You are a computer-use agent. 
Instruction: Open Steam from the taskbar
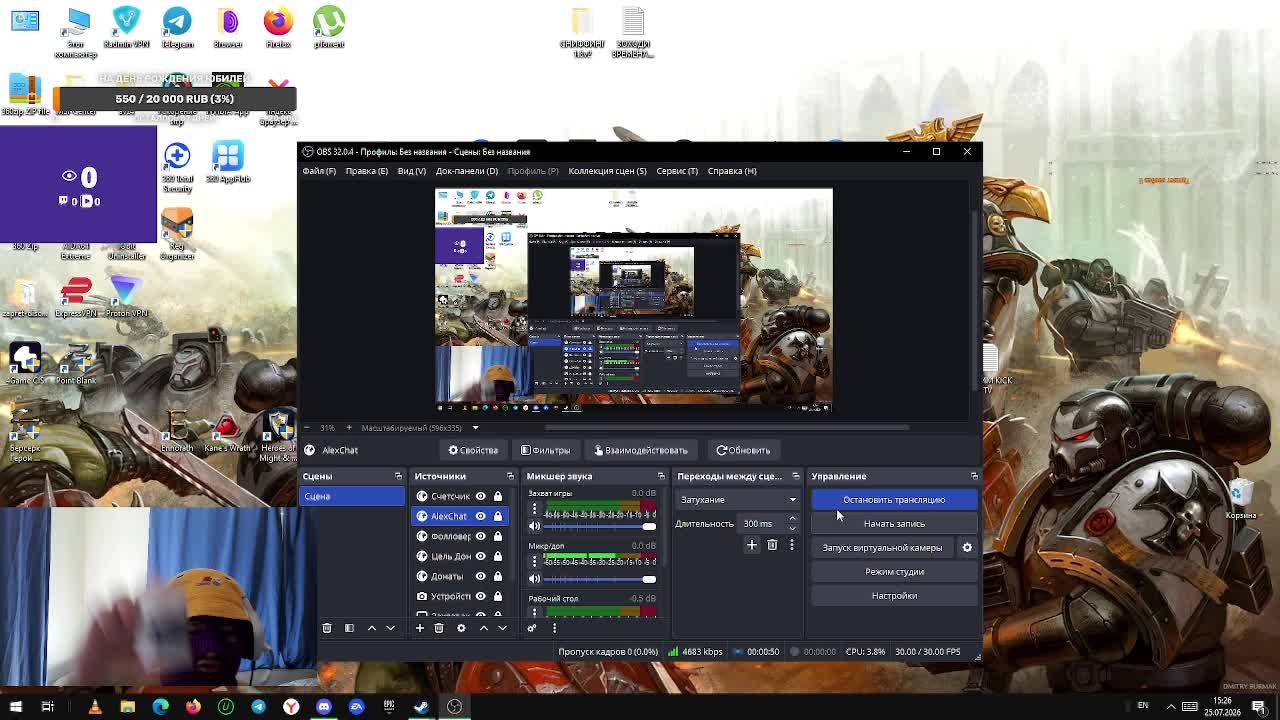click(421, 707)
